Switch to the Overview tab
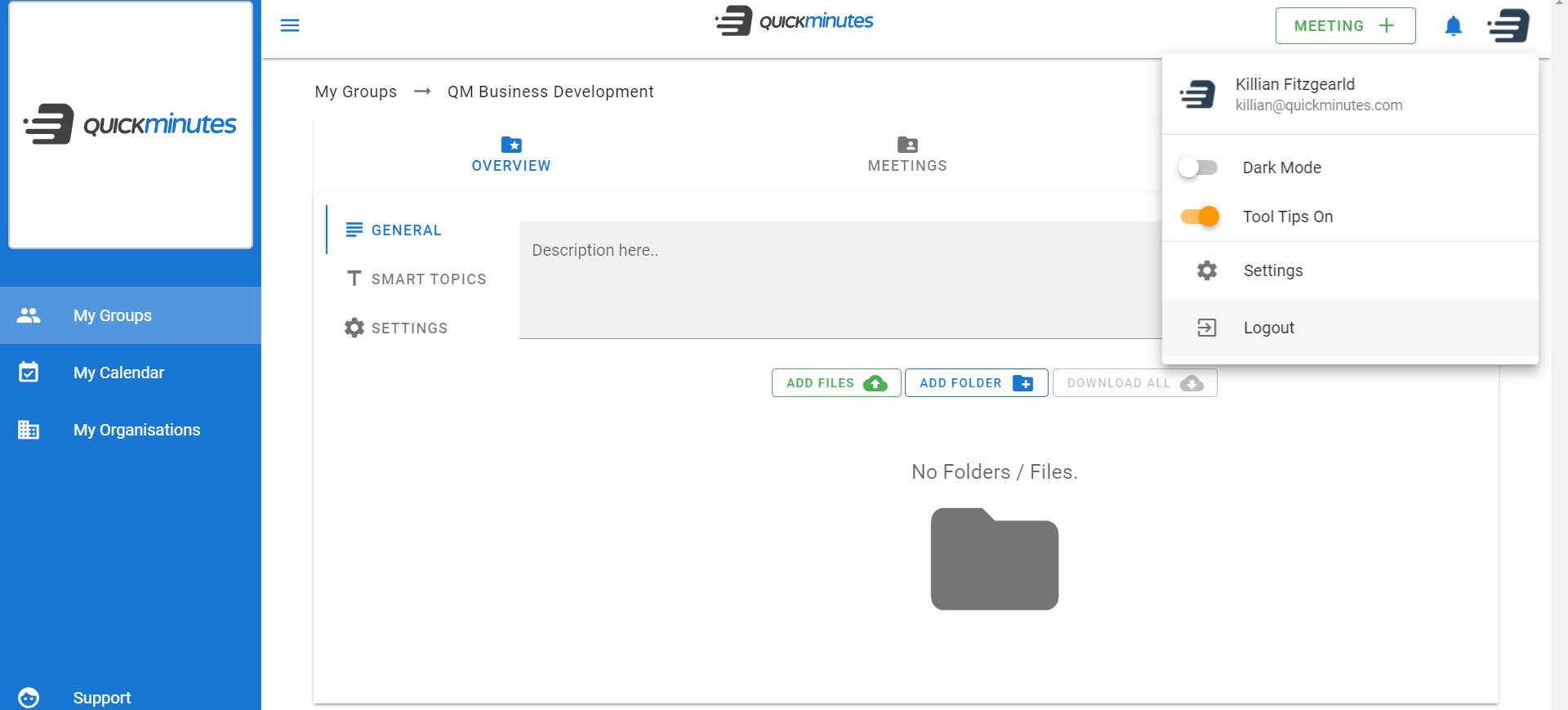Screen dimensions: 1568x710 point(511,155)
